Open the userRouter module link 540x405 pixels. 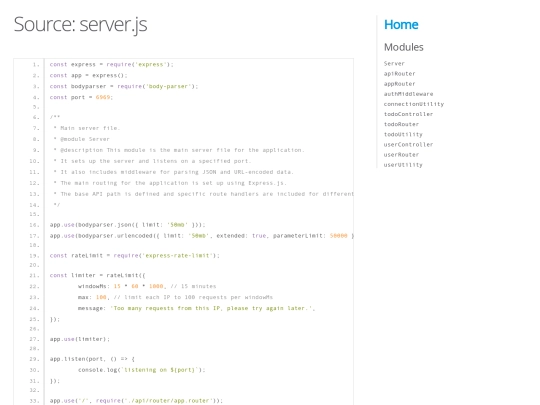point(401,155)
